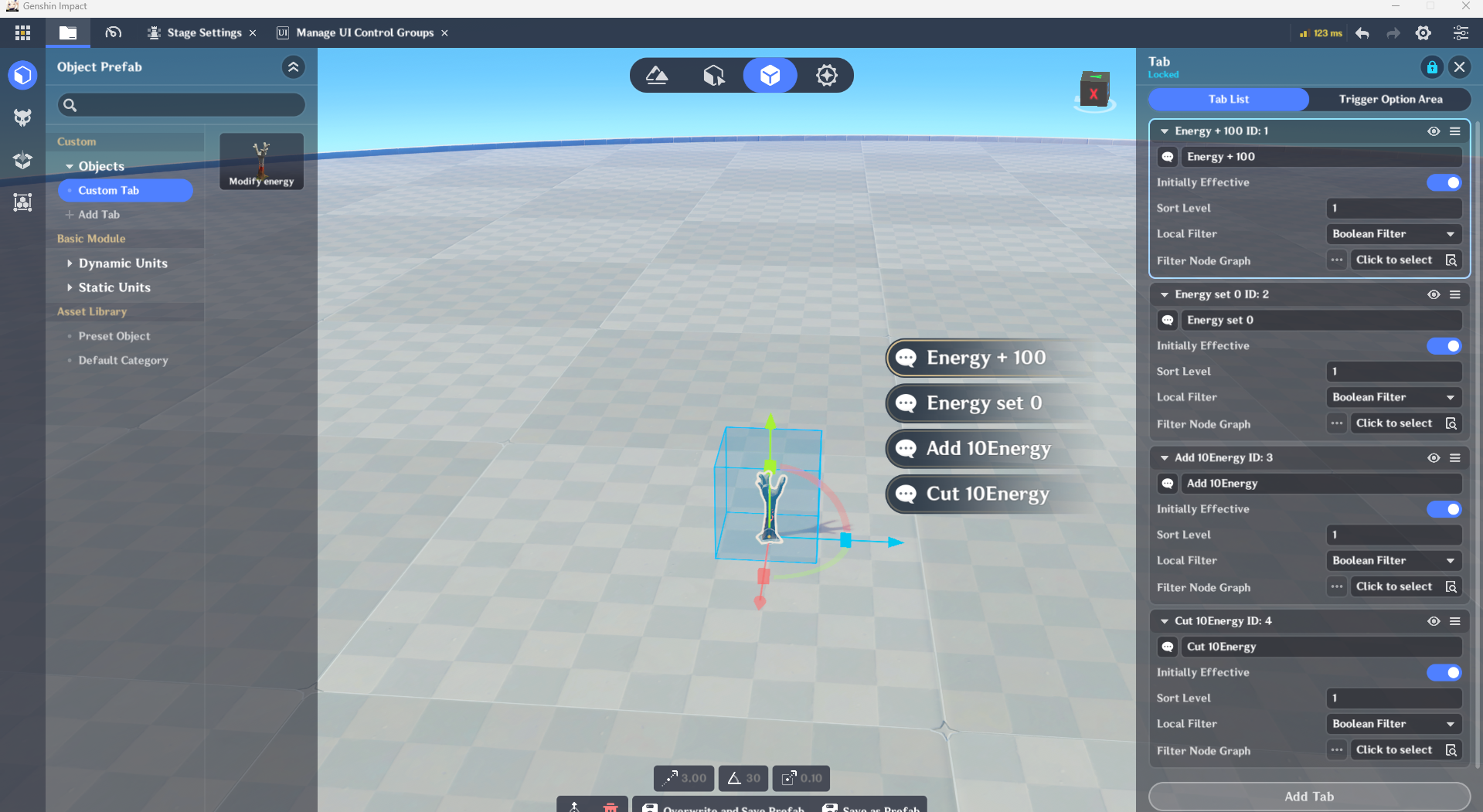Click to select filter graph for Energy set 0
Viewport: 1483px width, 812px height.
tap(1394, 423)
